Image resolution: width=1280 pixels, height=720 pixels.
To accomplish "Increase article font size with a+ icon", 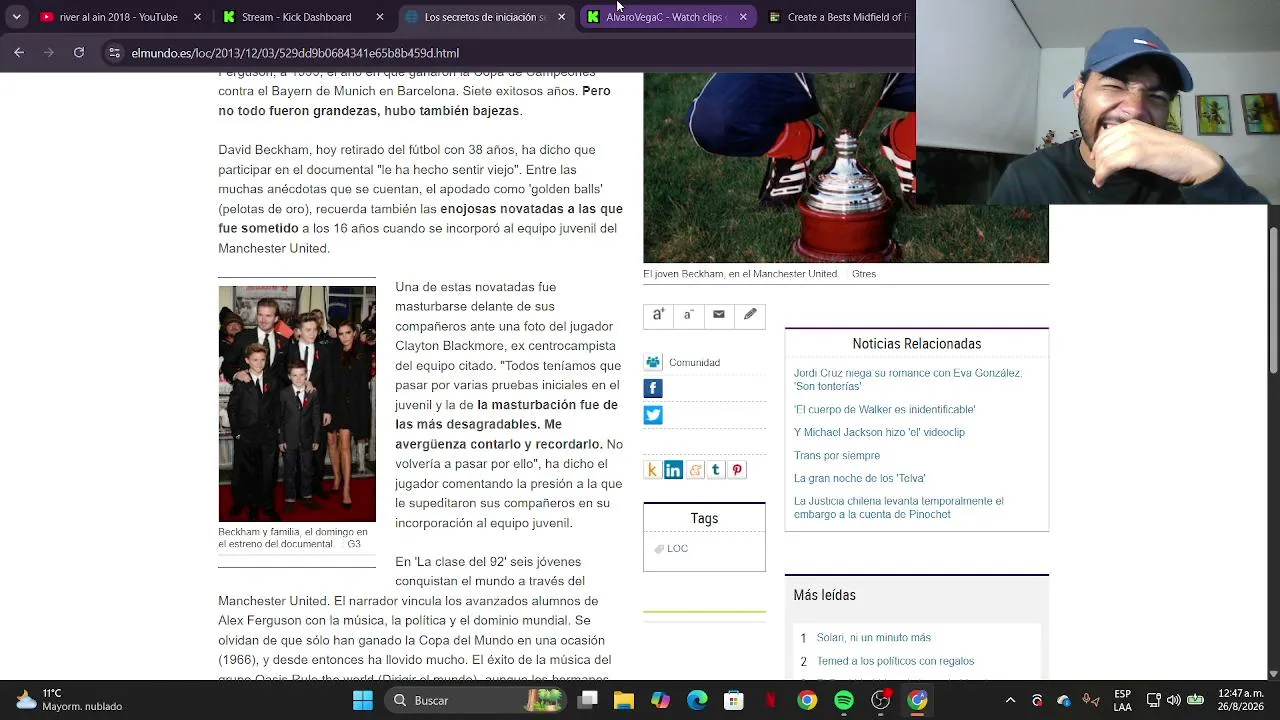I will pyautogui.click(x=658, y=315).
